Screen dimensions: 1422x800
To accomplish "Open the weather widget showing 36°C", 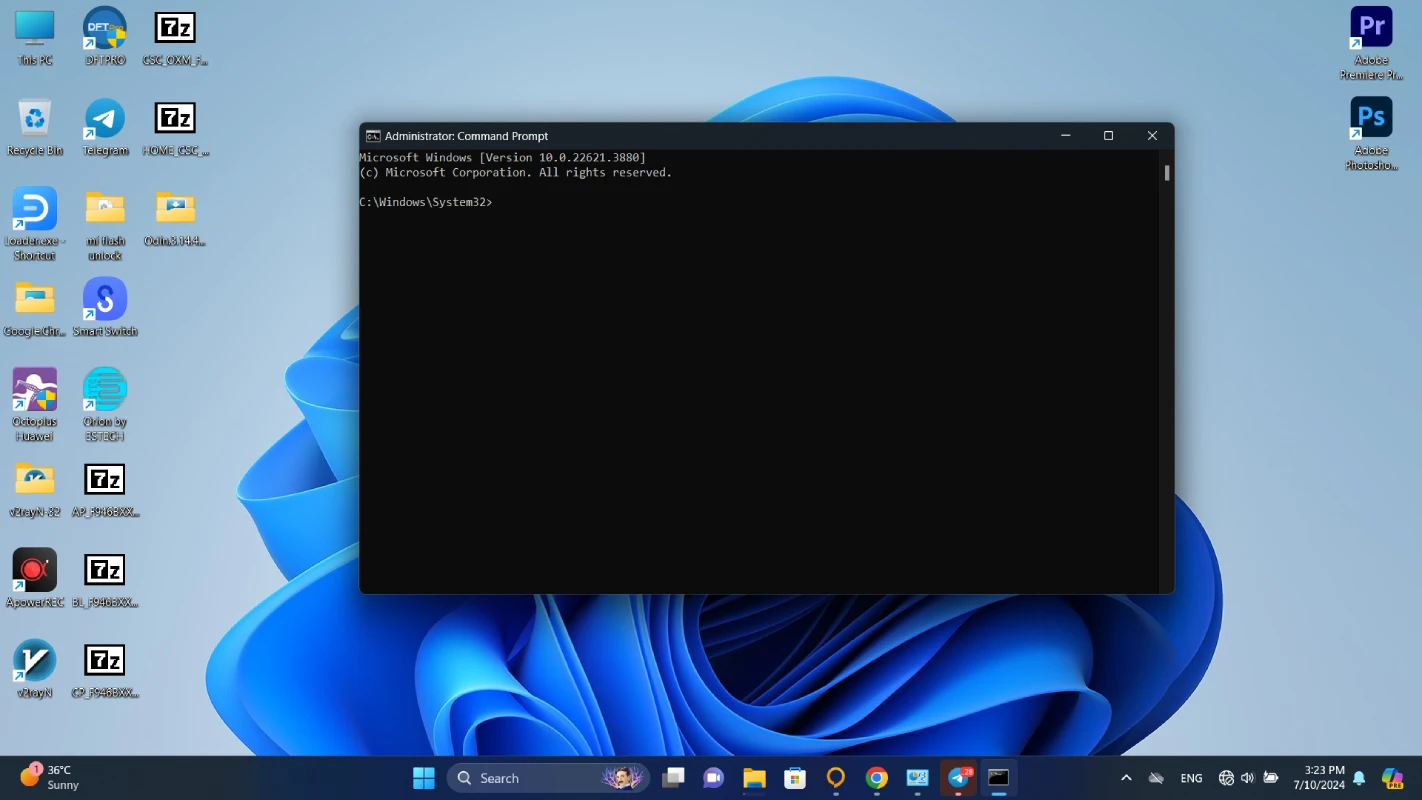I will (x=50, y=777).
